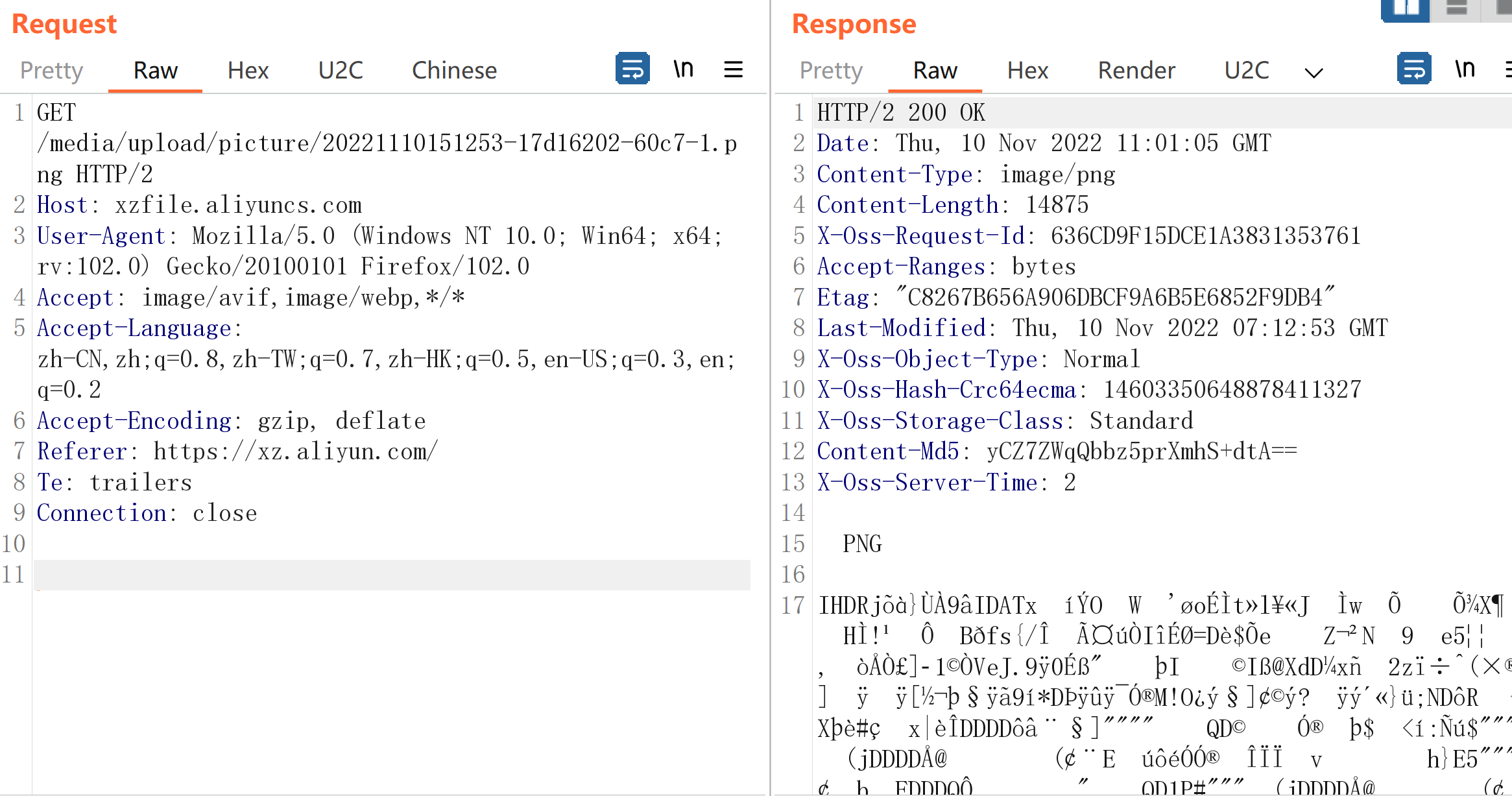
Task: Select the Chinese tab in Request panel
Action: [454, 70]
